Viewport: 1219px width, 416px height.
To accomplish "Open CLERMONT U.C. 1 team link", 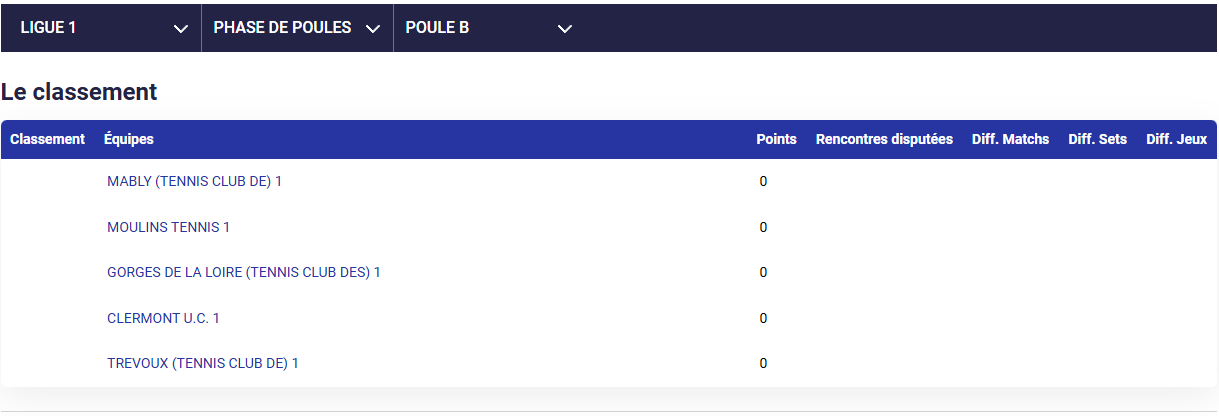I will [163, 318].
